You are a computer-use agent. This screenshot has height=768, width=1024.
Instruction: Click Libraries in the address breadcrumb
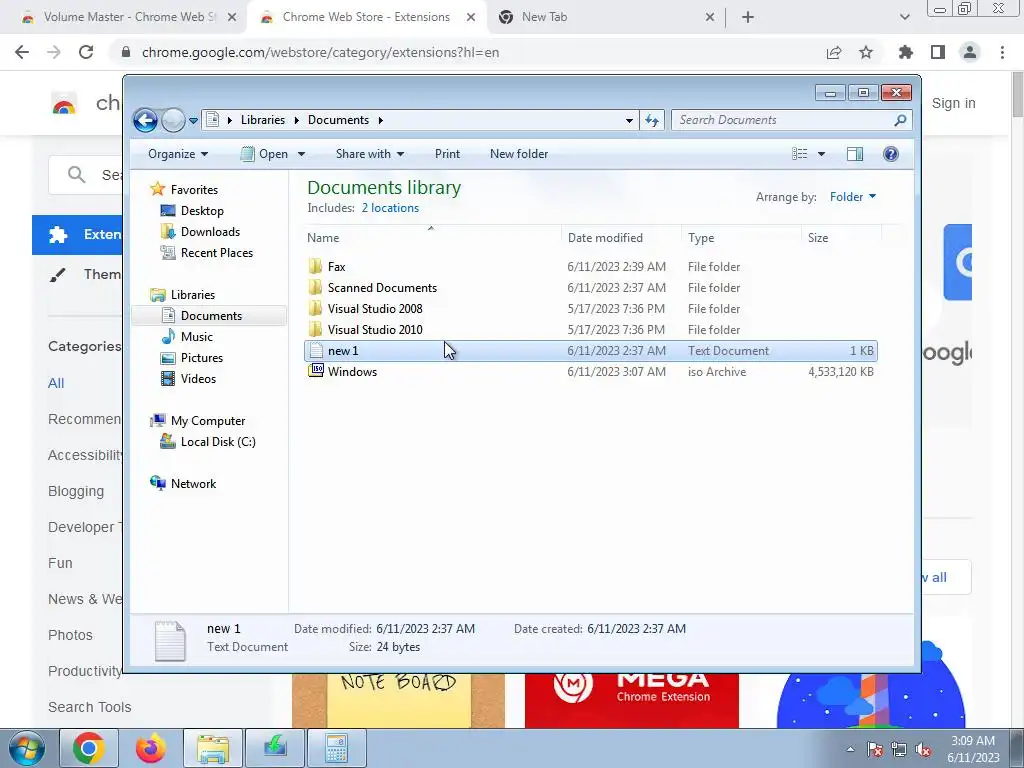pyautogui.click(x=263, y=120)
